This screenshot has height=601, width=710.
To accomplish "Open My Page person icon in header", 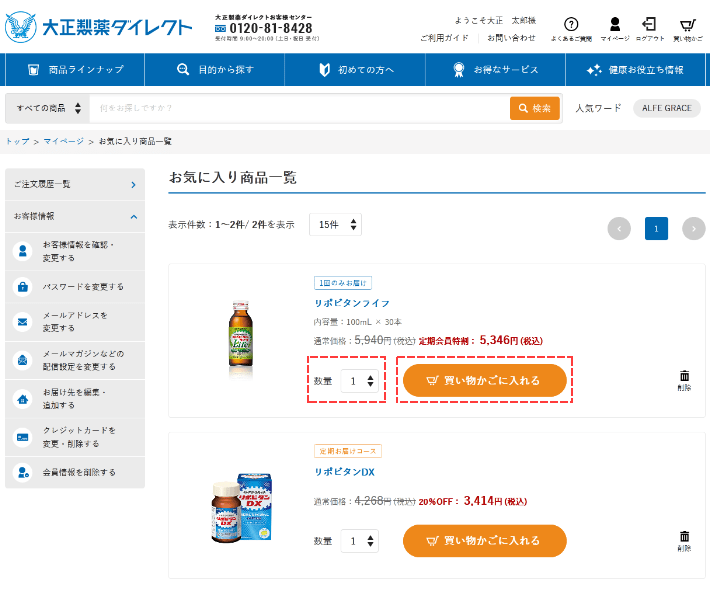I will pos(614,24).
